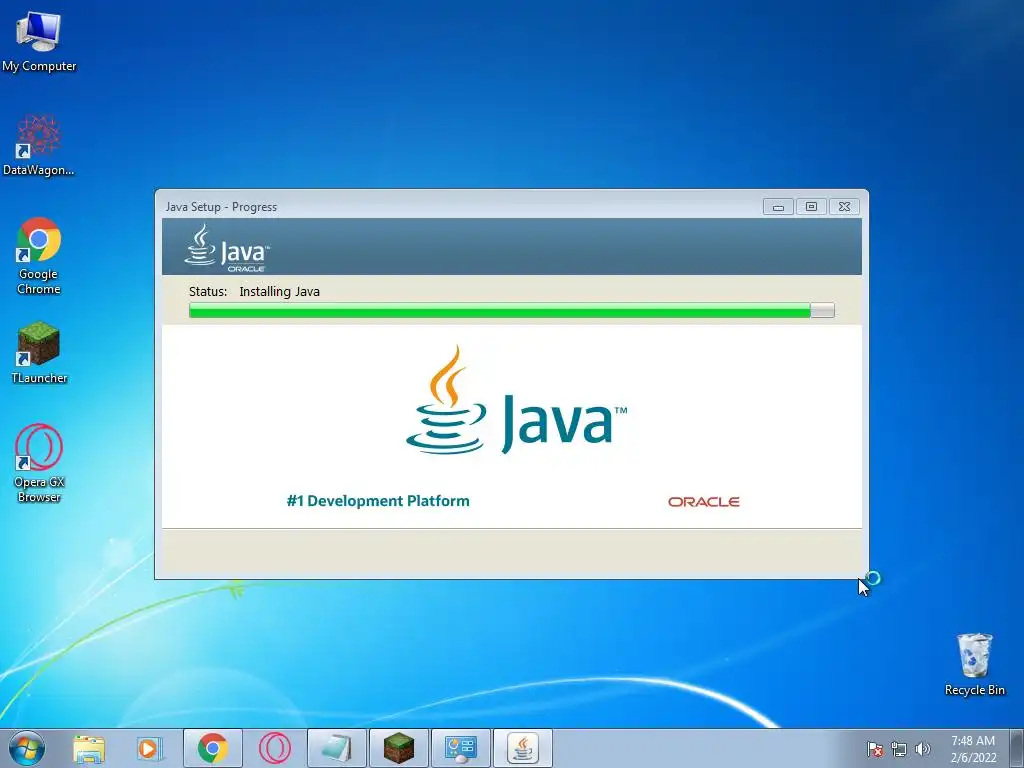Switch to Minecraft block taskbar icon
The width and height of the screenshot is (1024, 768).
point(399,748)
